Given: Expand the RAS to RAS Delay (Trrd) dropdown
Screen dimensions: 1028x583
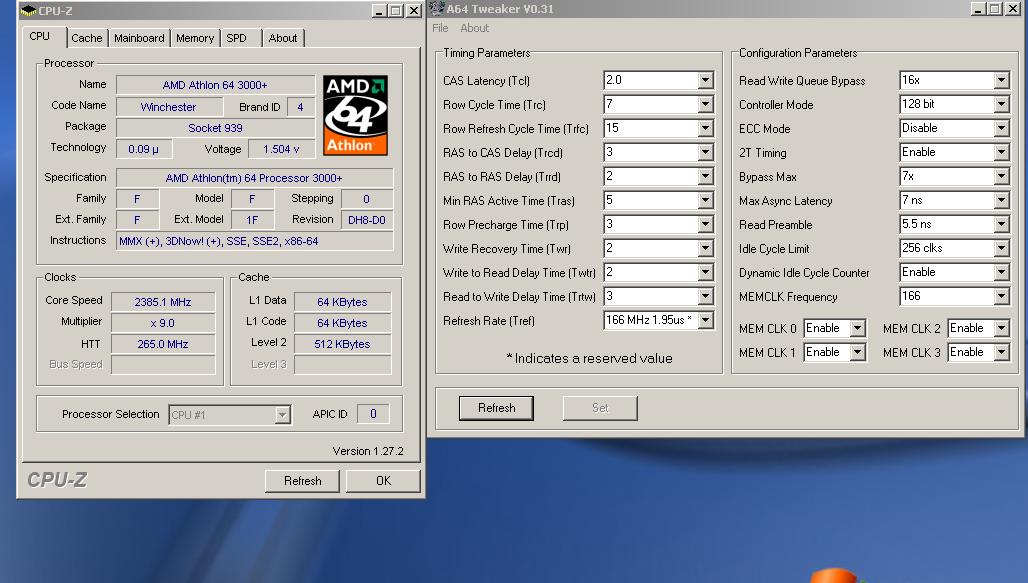Looking at the screenshot, I should coord(705,176).
